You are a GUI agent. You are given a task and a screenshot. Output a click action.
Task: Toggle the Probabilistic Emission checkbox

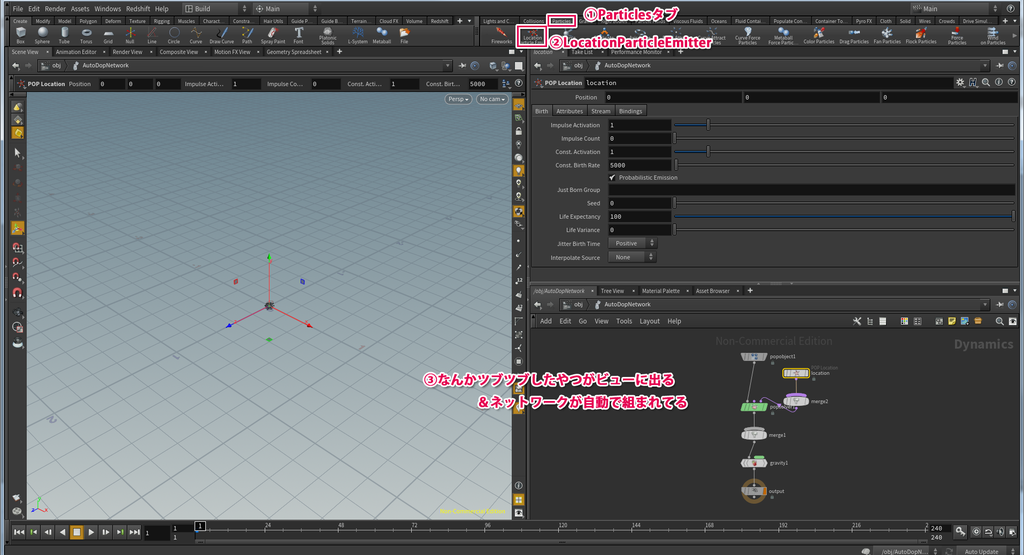point(612,178)
